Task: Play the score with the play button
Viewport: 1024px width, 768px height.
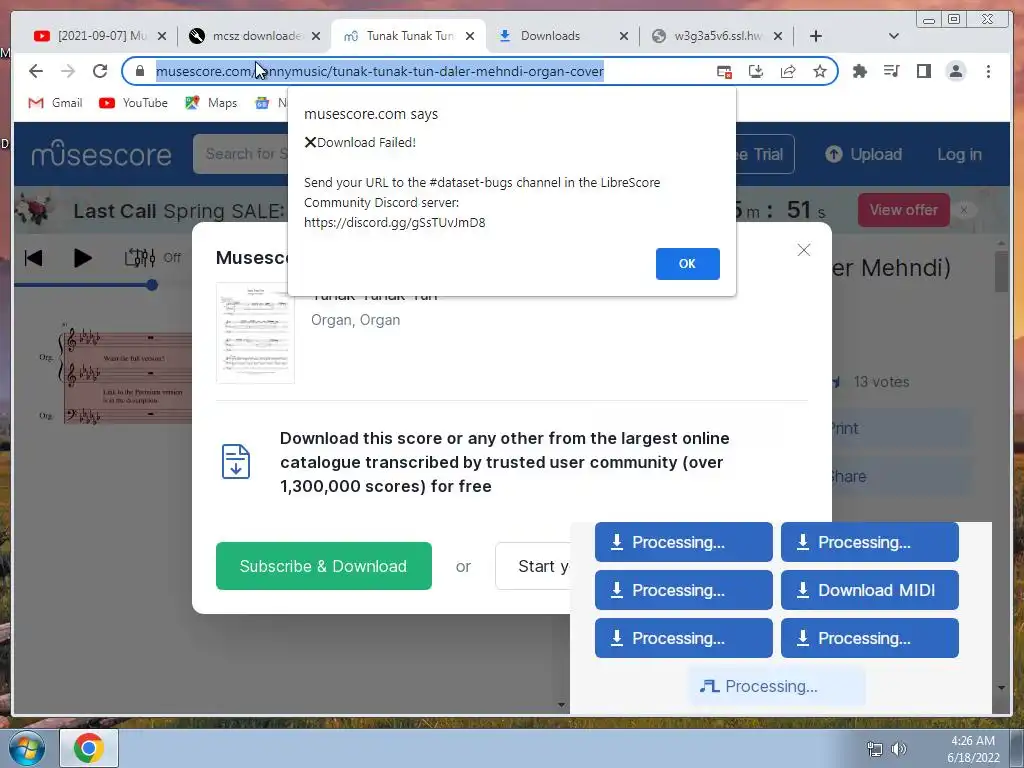Action: point(82,258)
